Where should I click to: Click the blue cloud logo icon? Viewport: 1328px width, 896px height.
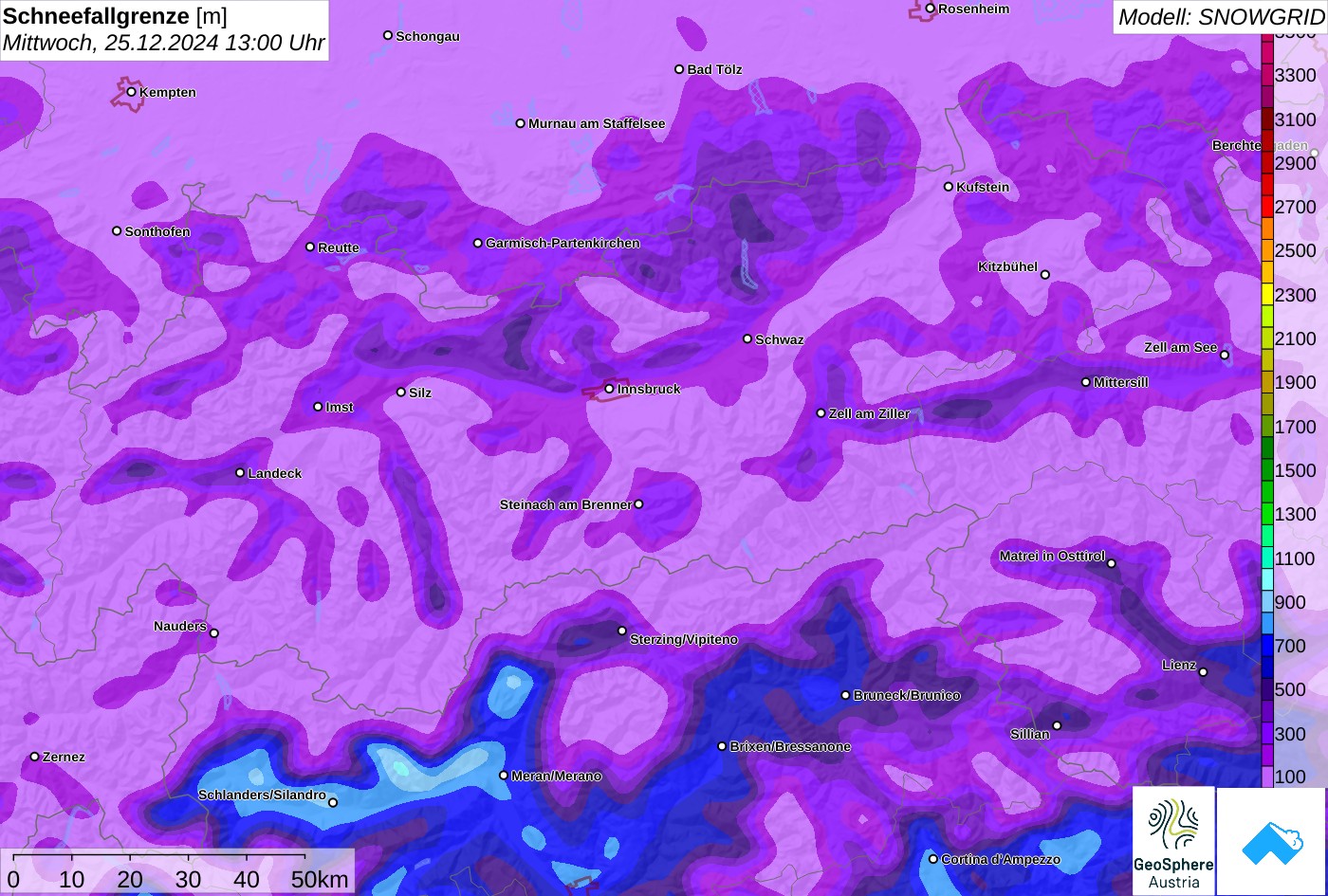(1272, 842)
